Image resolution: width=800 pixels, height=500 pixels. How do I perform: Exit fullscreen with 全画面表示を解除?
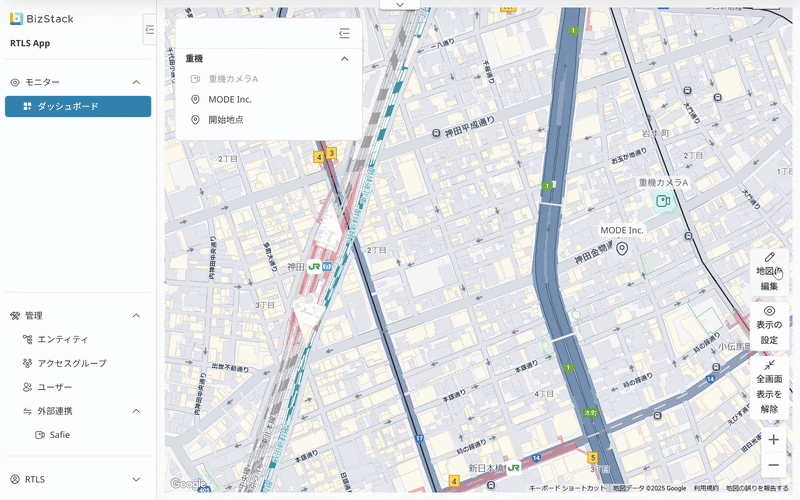pyautogui.click(x=769, y=386)
